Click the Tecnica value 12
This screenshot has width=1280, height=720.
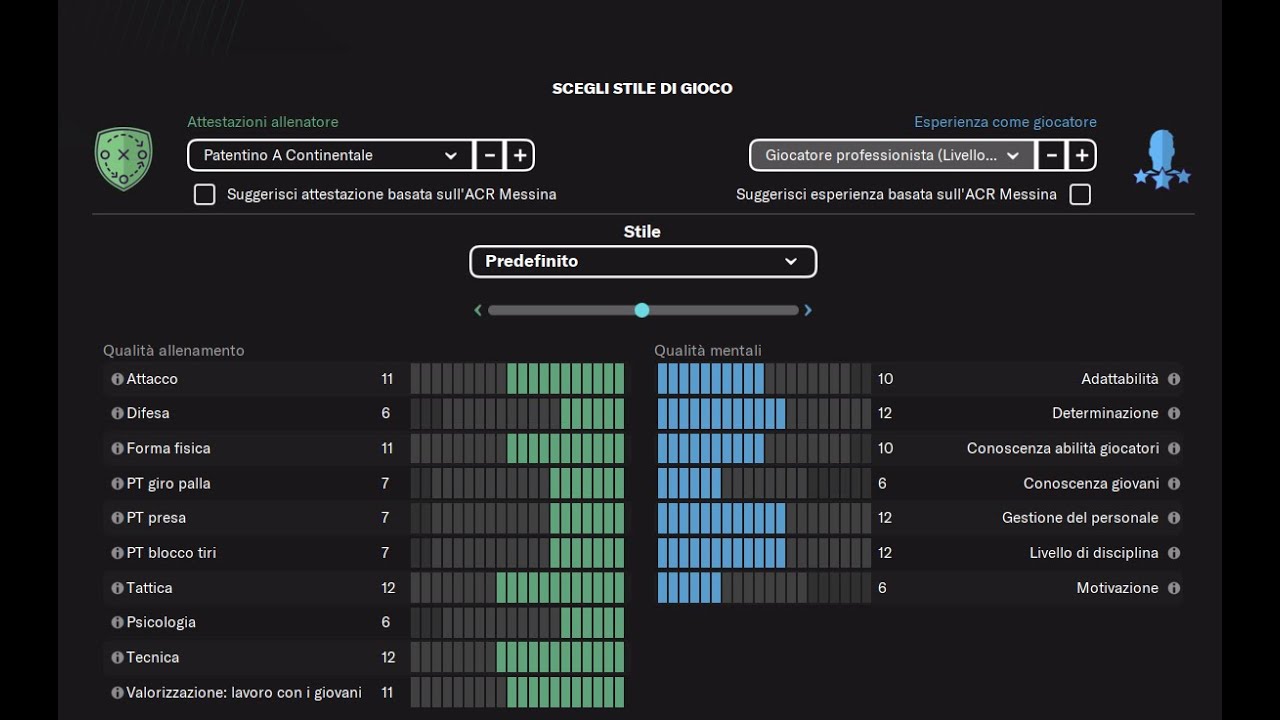388,657
